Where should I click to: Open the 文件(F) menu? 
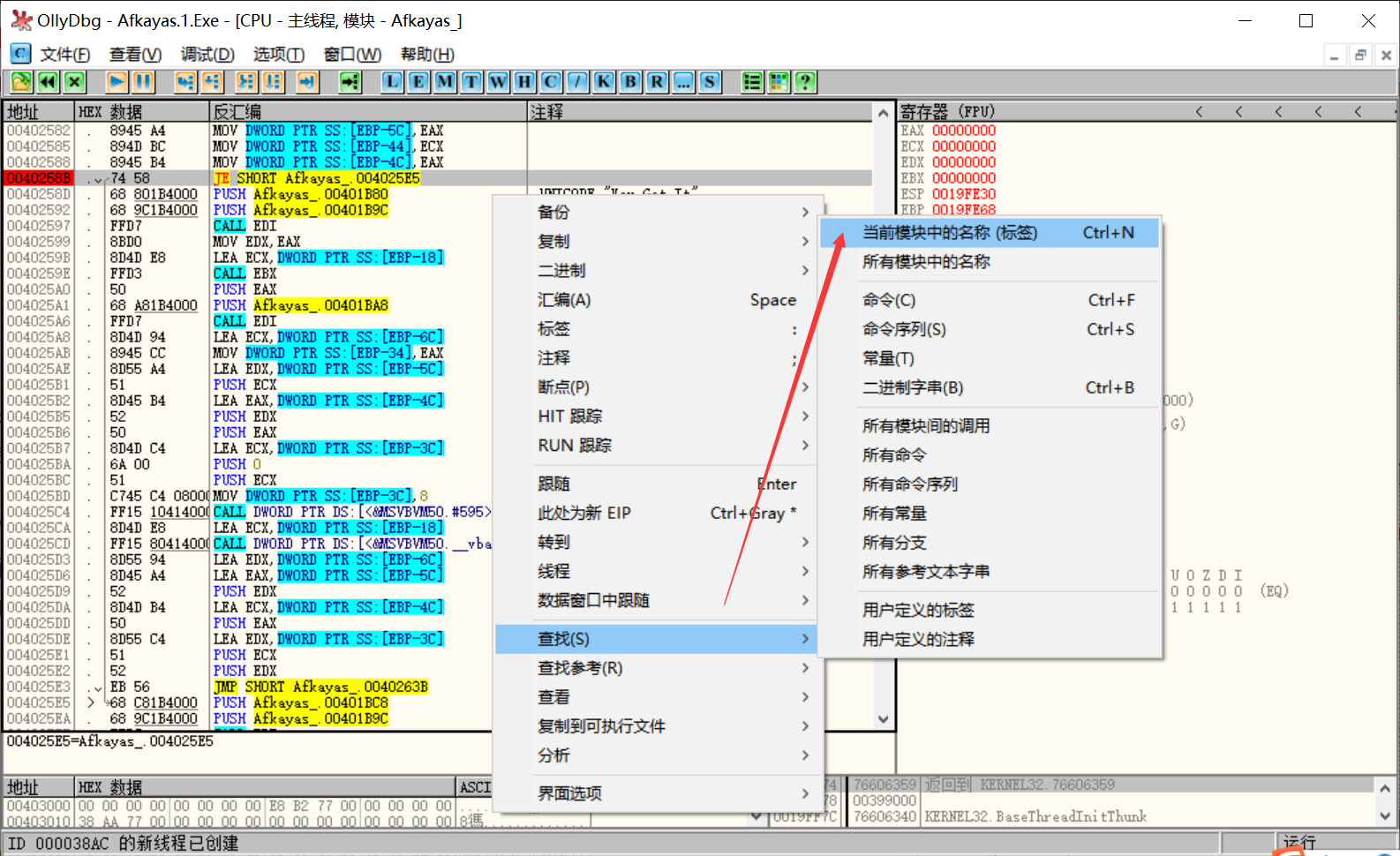point(65,55)
